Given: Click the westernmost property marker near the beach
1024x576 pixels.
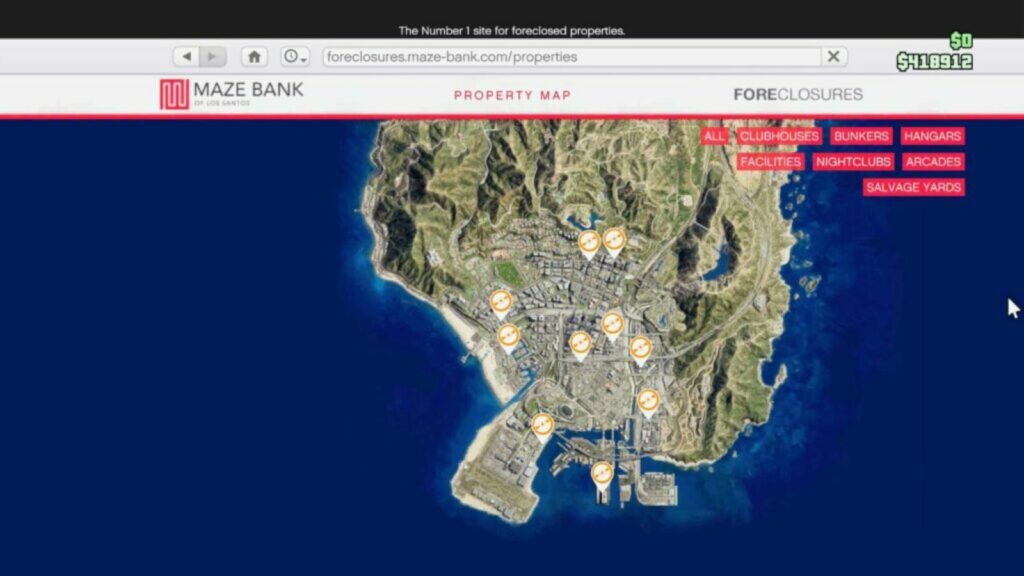Looking at the screenshot, I should coord(499,300).
